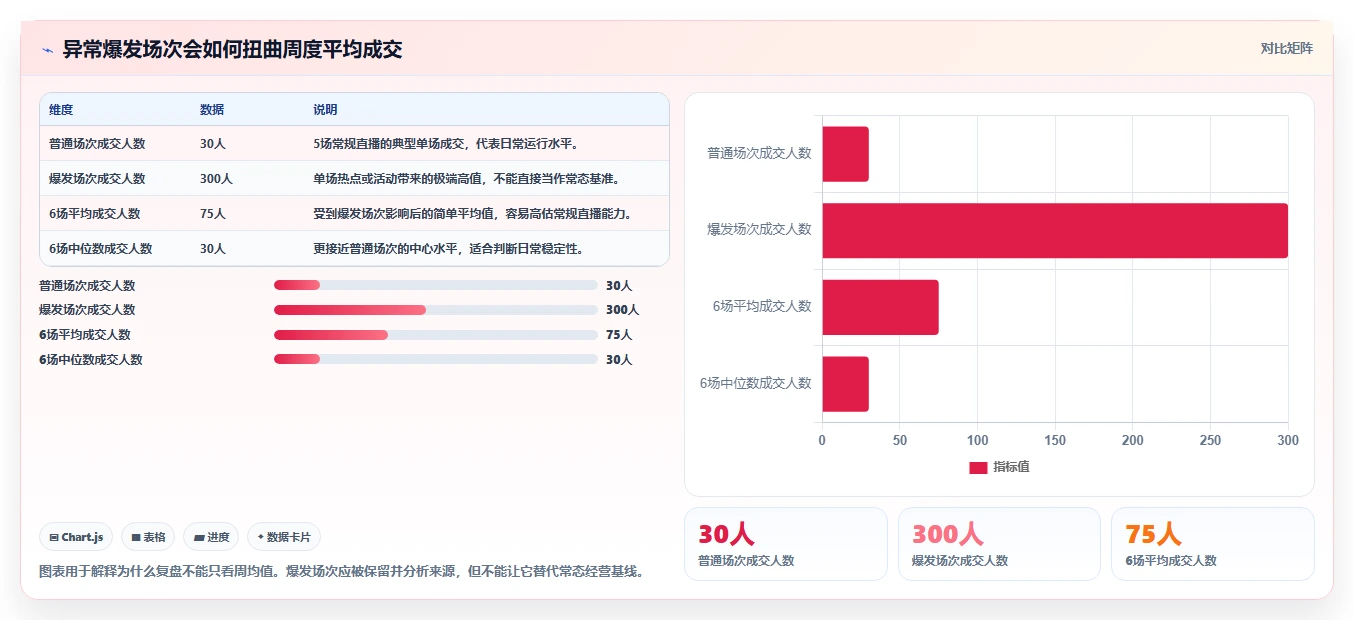
Task: Click the 75人 value beside the progress bar
Action: 619,335
